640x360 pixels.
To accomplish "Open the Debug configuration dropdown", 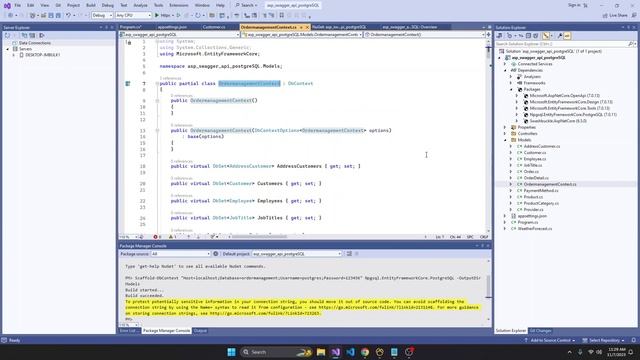I will point(102,16).
